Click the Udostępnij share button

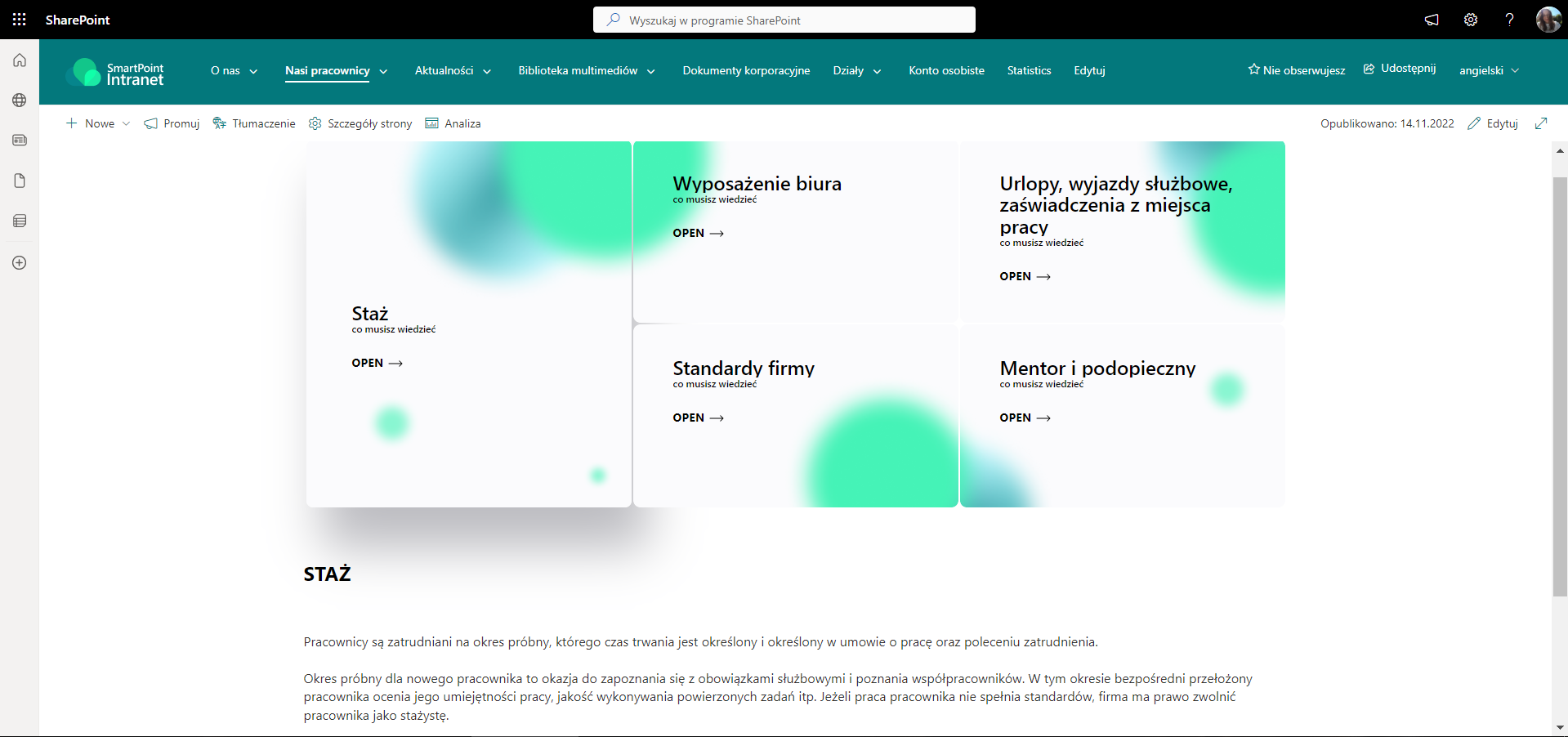pos(1400,69)
